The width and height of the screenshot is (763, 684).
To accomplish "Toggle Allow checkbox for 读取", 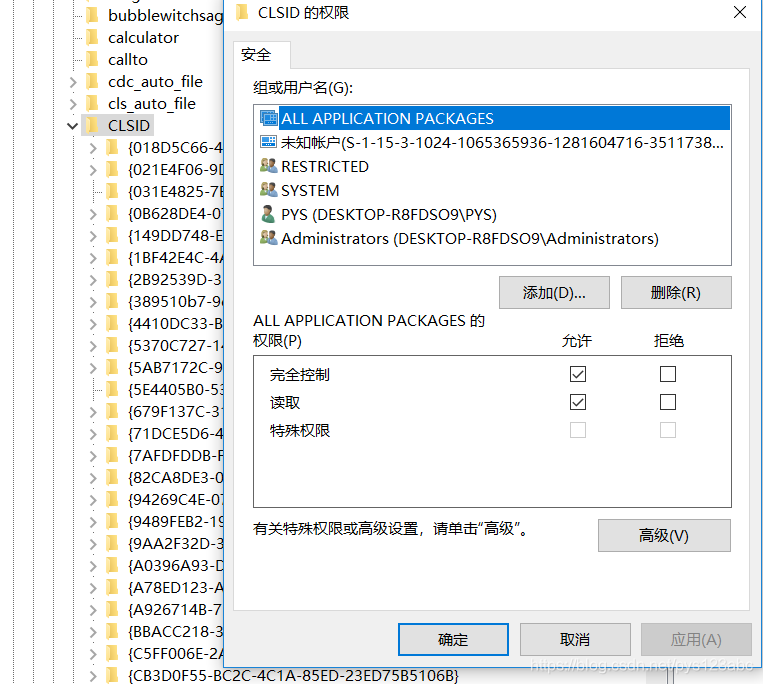I will point(578,402).
